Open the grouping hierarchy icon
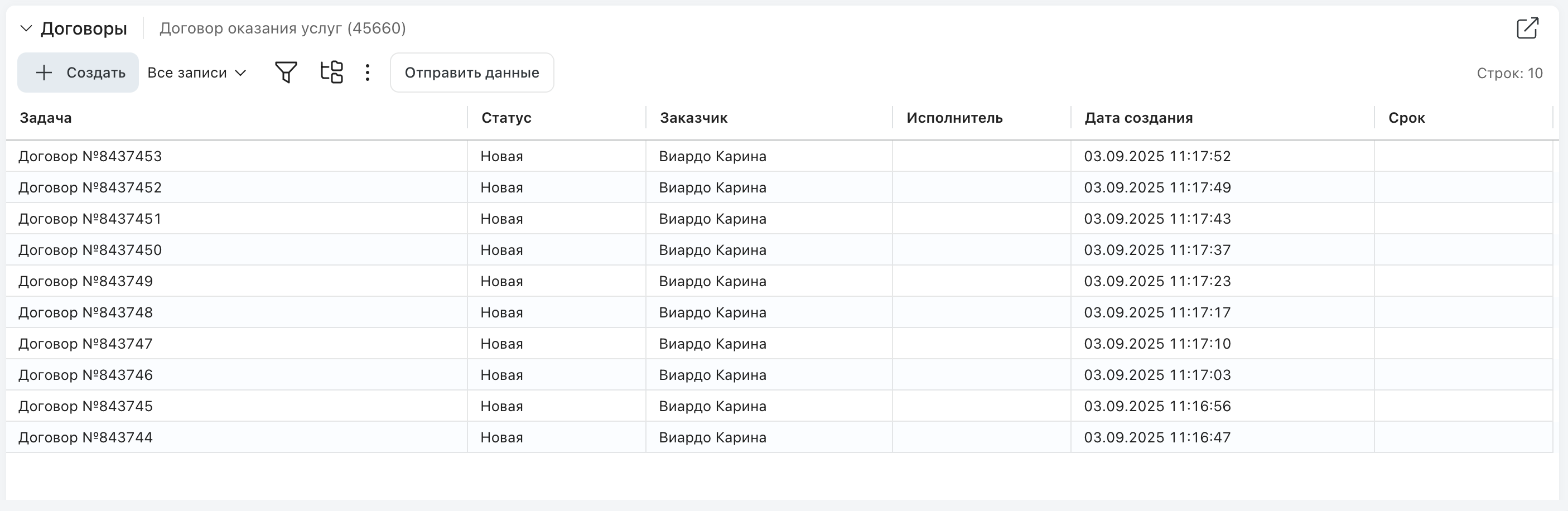Viewport: 1568px width, 511px height. pos(332,73)
